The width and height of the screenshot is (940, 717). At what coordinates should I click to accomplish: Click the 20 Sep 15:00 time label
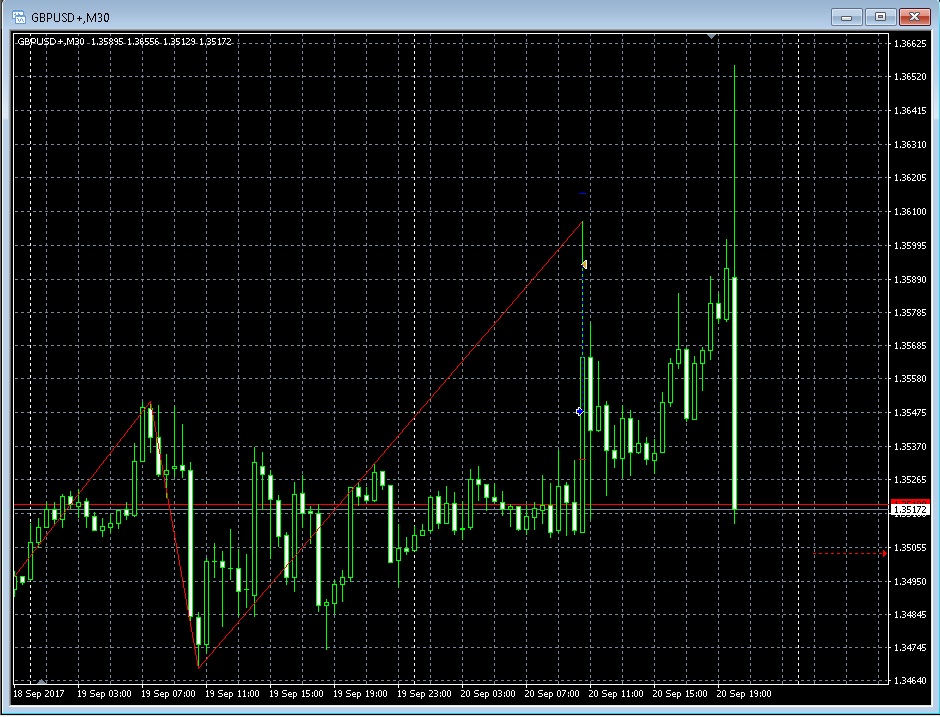(x=680, y=694)
